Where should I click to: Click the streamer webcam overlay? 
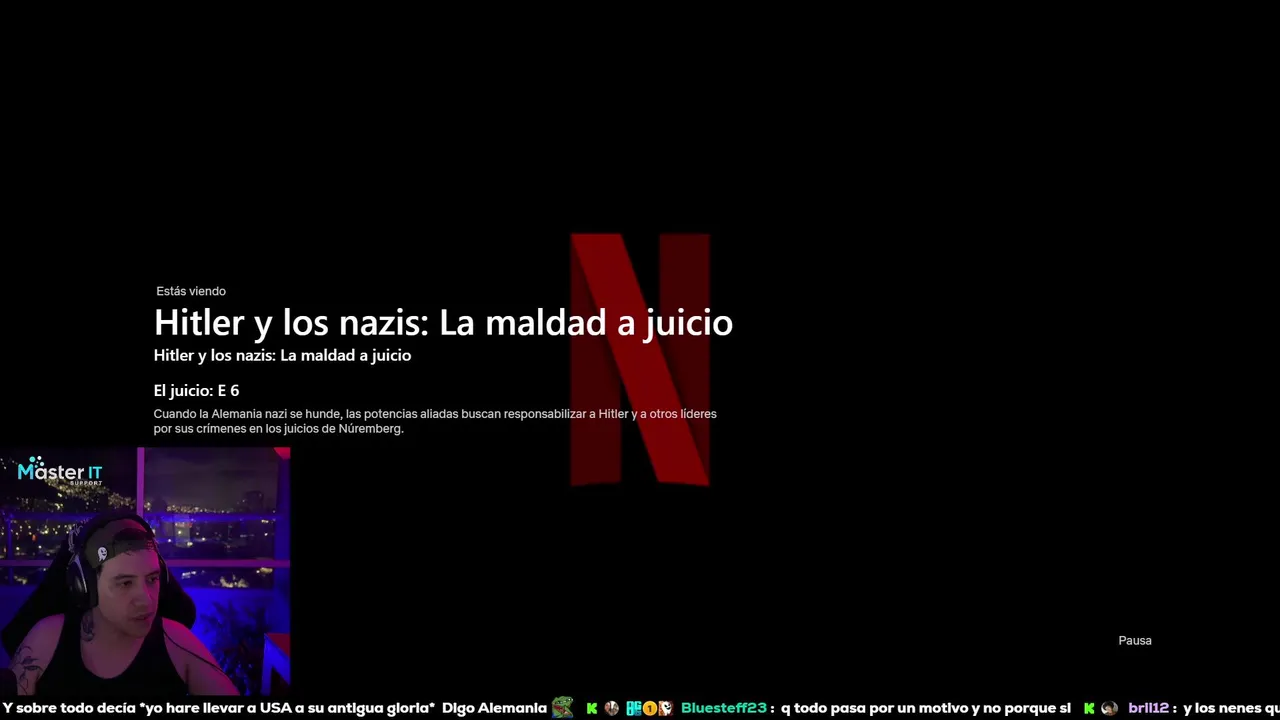point(145,571)
